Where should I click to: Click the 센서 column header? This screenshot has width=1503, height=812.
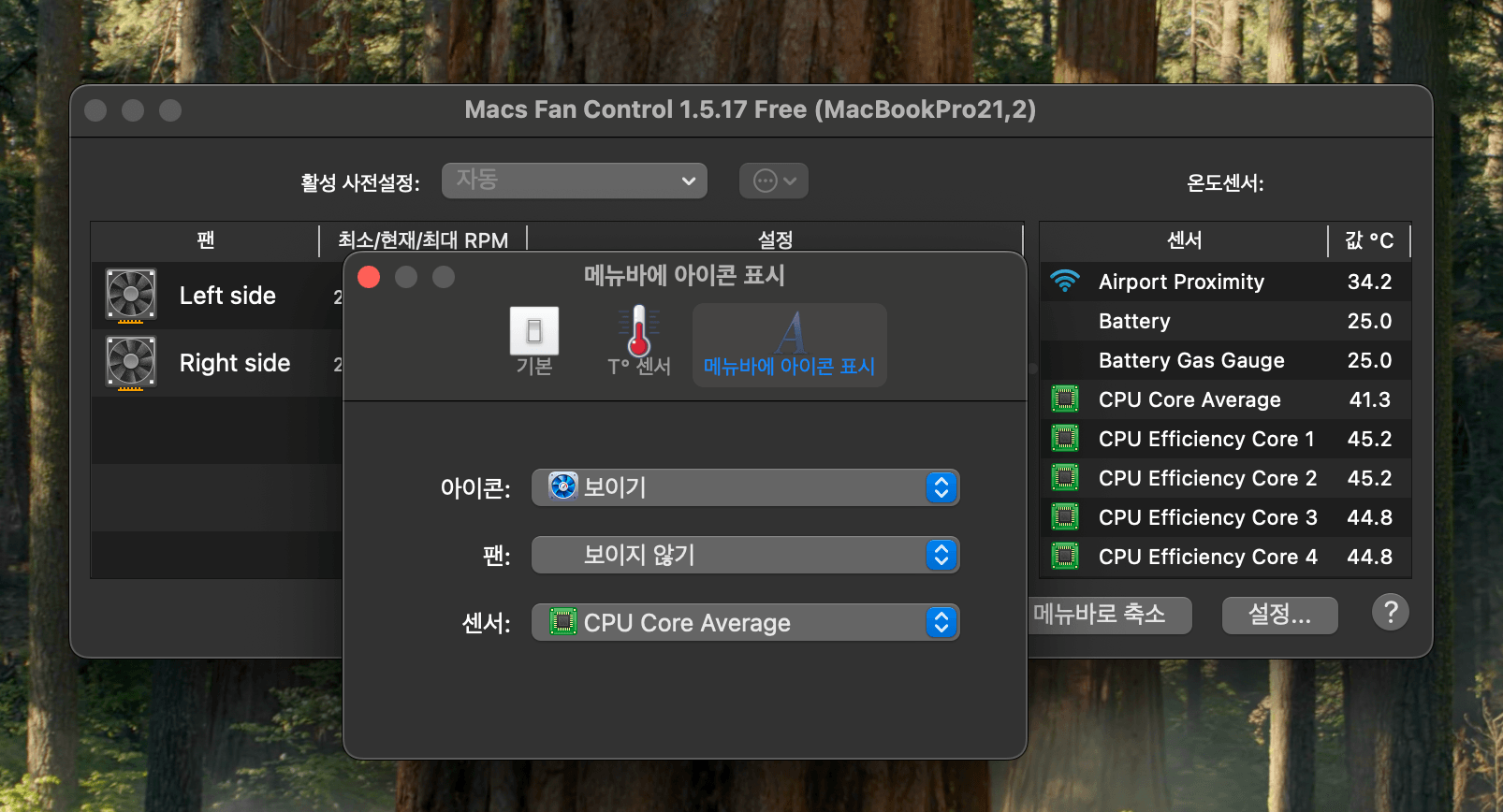[1184, 240]
